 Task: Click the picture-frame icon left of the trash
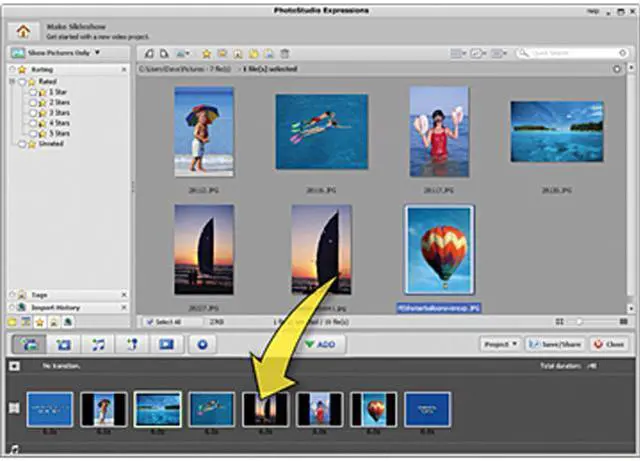269,53
